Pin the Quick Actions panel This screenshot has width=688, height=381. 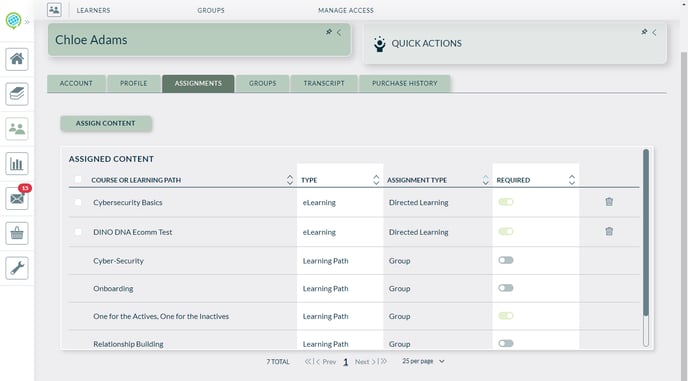[x=644, y=32]
